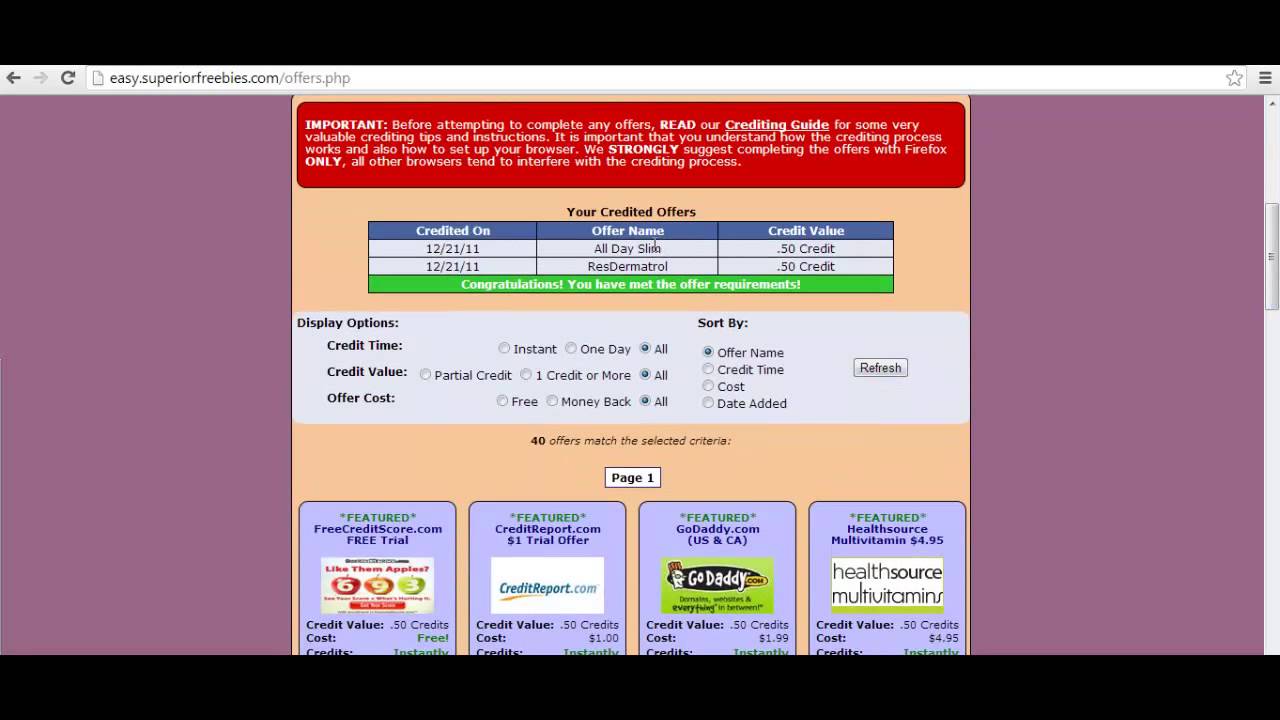Click .50 Credit in ResDermatrol row
This screenshot has width=1280, height=720.
tap(806, 267)
